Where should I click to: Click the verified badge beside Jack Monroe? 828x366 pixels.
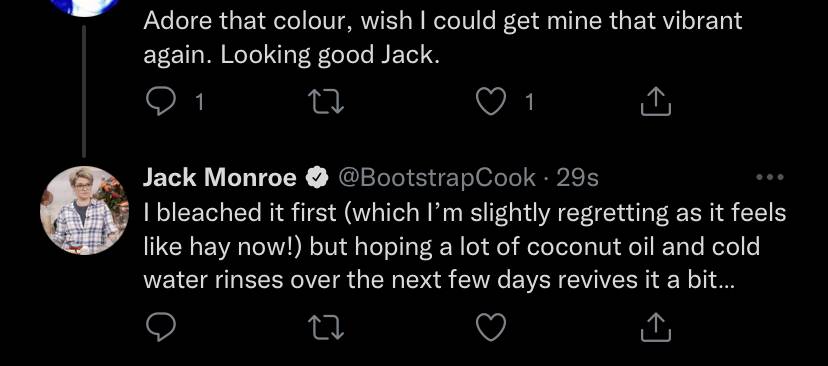[315, 179]
